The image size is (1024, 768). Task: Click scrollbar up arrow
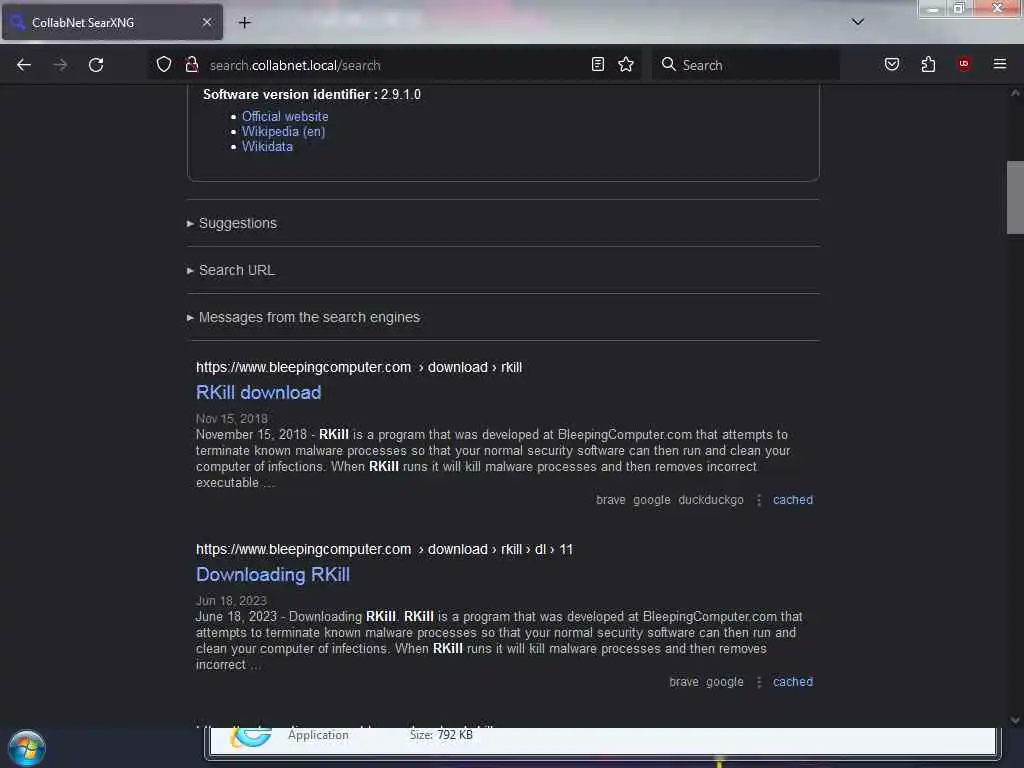click(x=1015, y=93)
